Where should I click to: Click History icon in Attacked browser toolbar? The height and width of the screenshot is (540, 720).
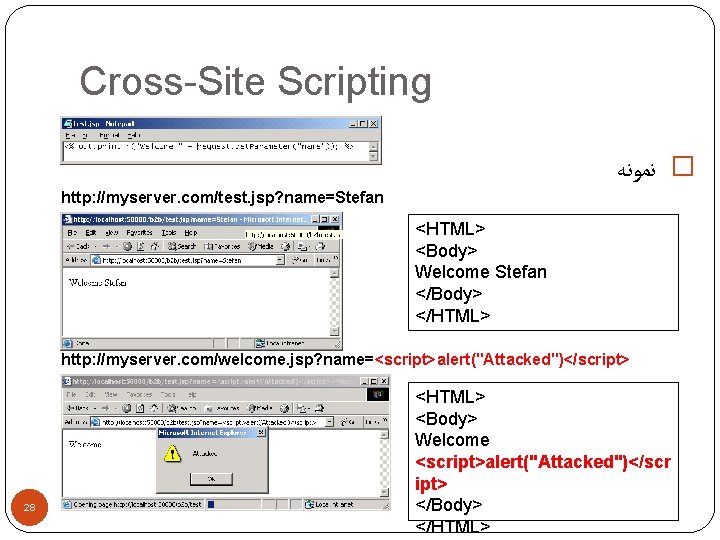tap(285, 408)
